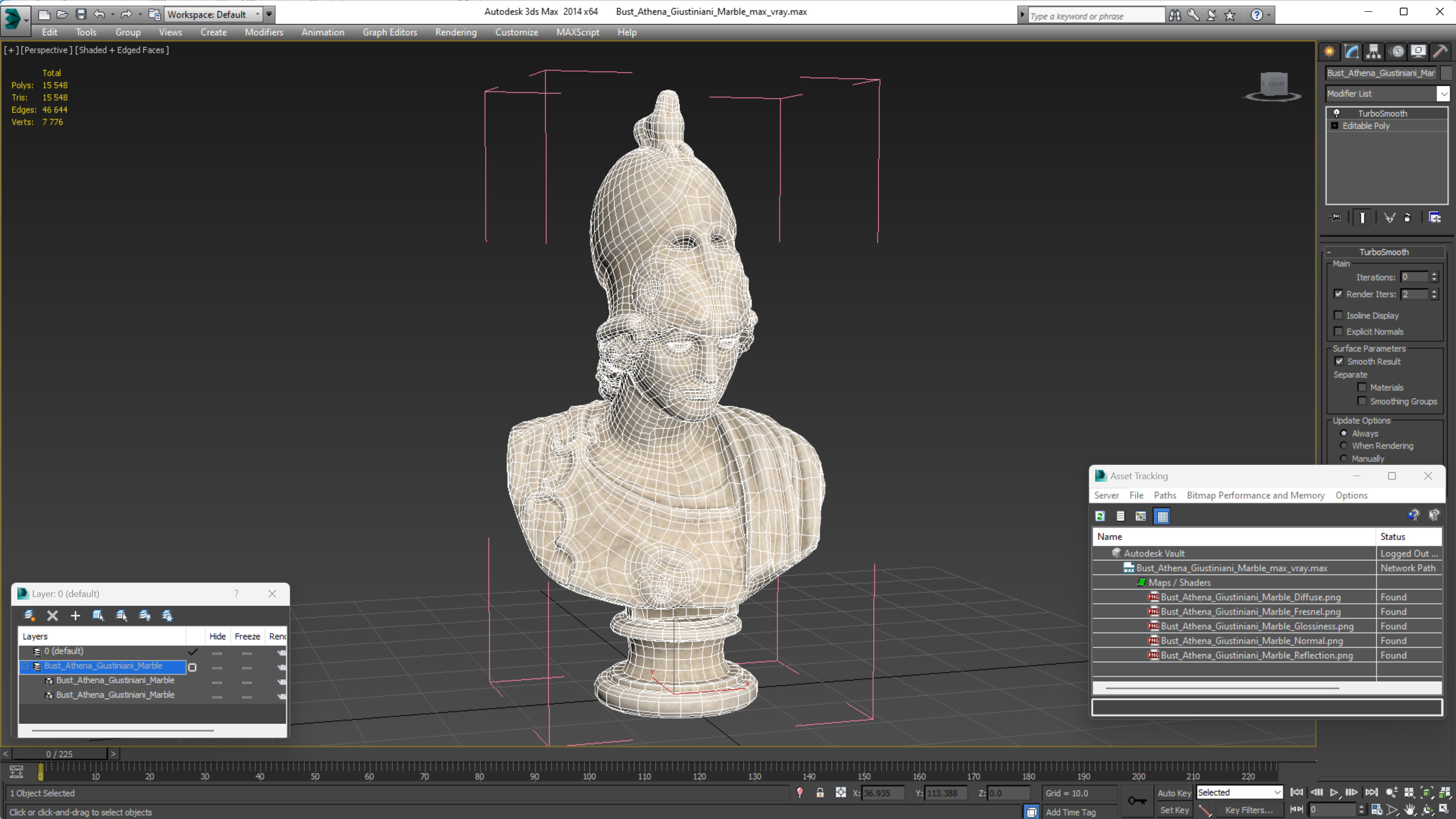The height and width of the screenshot is (819, 1456).
Task: Open the help question mark dropdown arrow
Action: (1270, 15)
